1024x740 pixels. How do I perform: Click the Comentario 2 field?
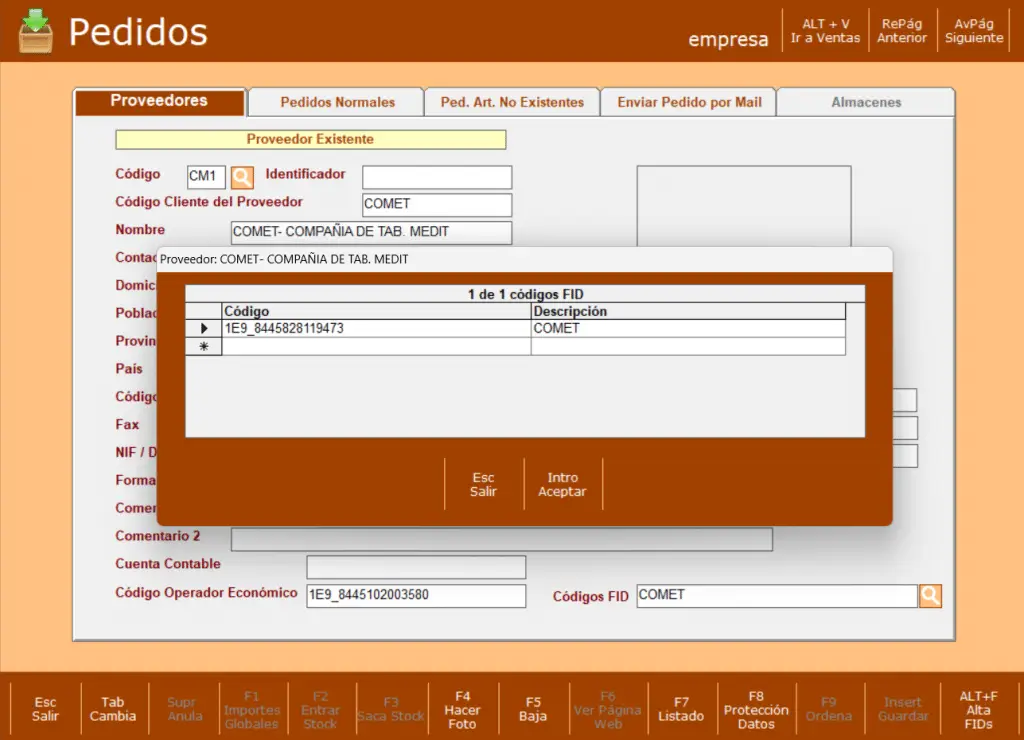pos(502,539)
